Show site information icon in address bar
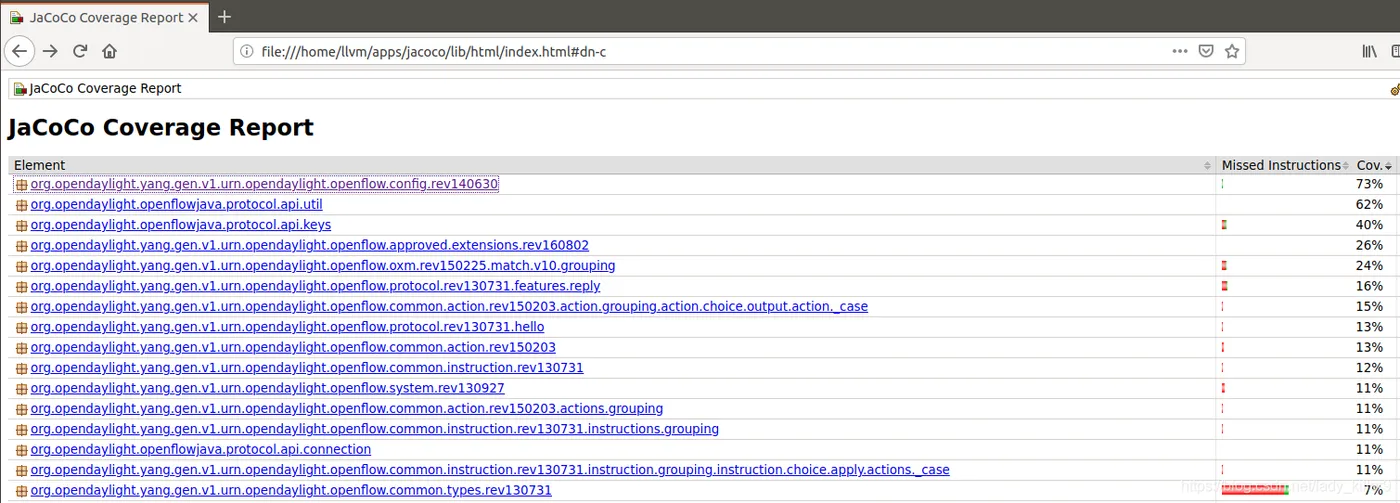This screenshot has height=503, width=1400. [x=247, y=51]
